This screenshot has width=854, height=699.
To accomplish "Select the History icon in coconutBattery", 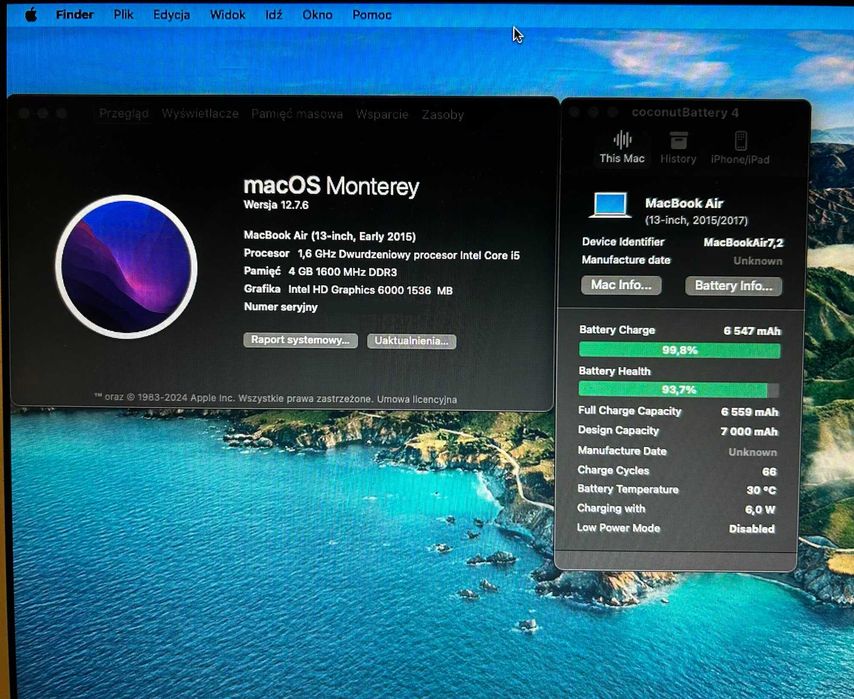I will click(x=678, y=148).
